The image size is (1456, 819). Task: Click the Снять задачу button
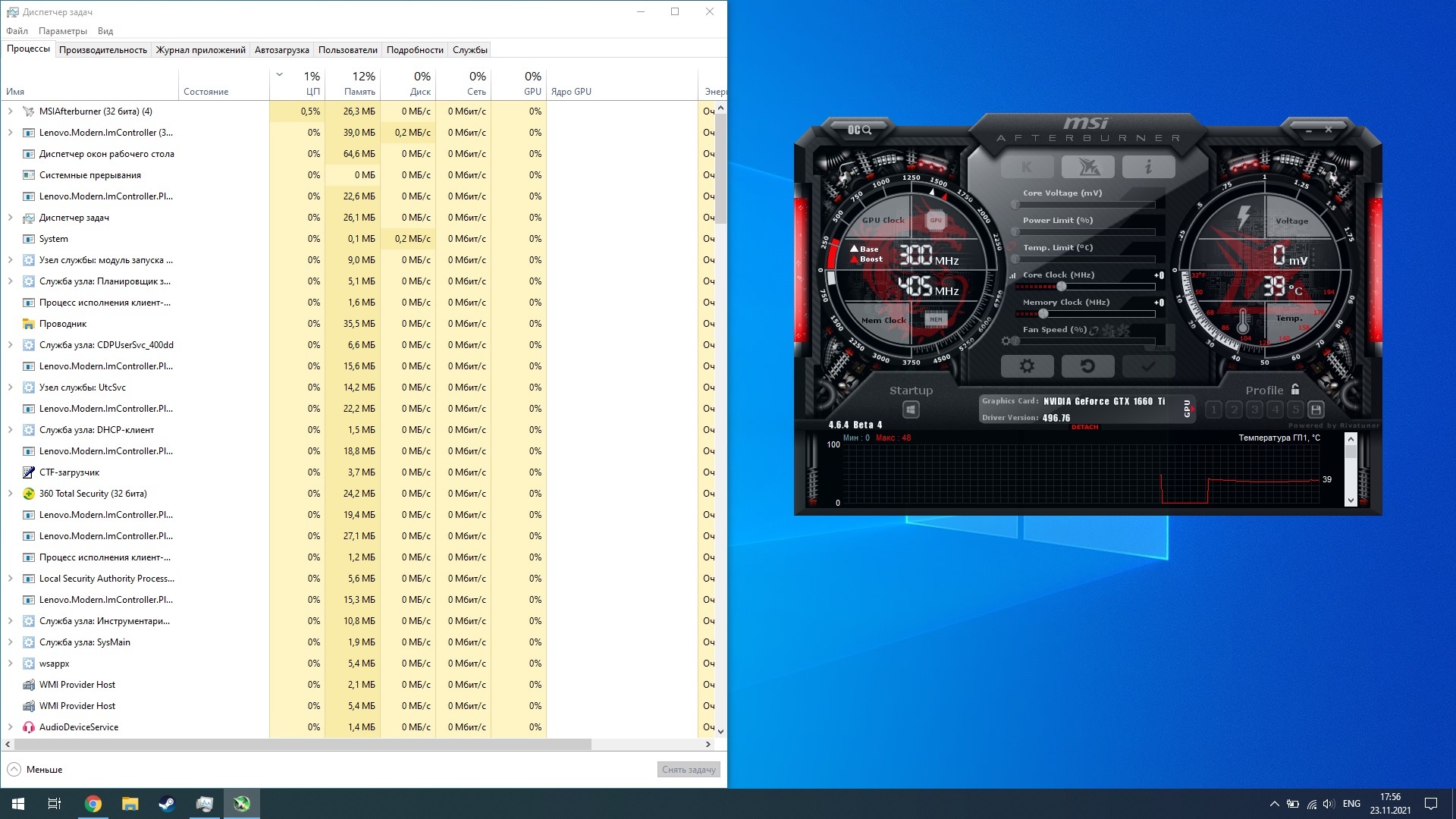tap(689, 769)
